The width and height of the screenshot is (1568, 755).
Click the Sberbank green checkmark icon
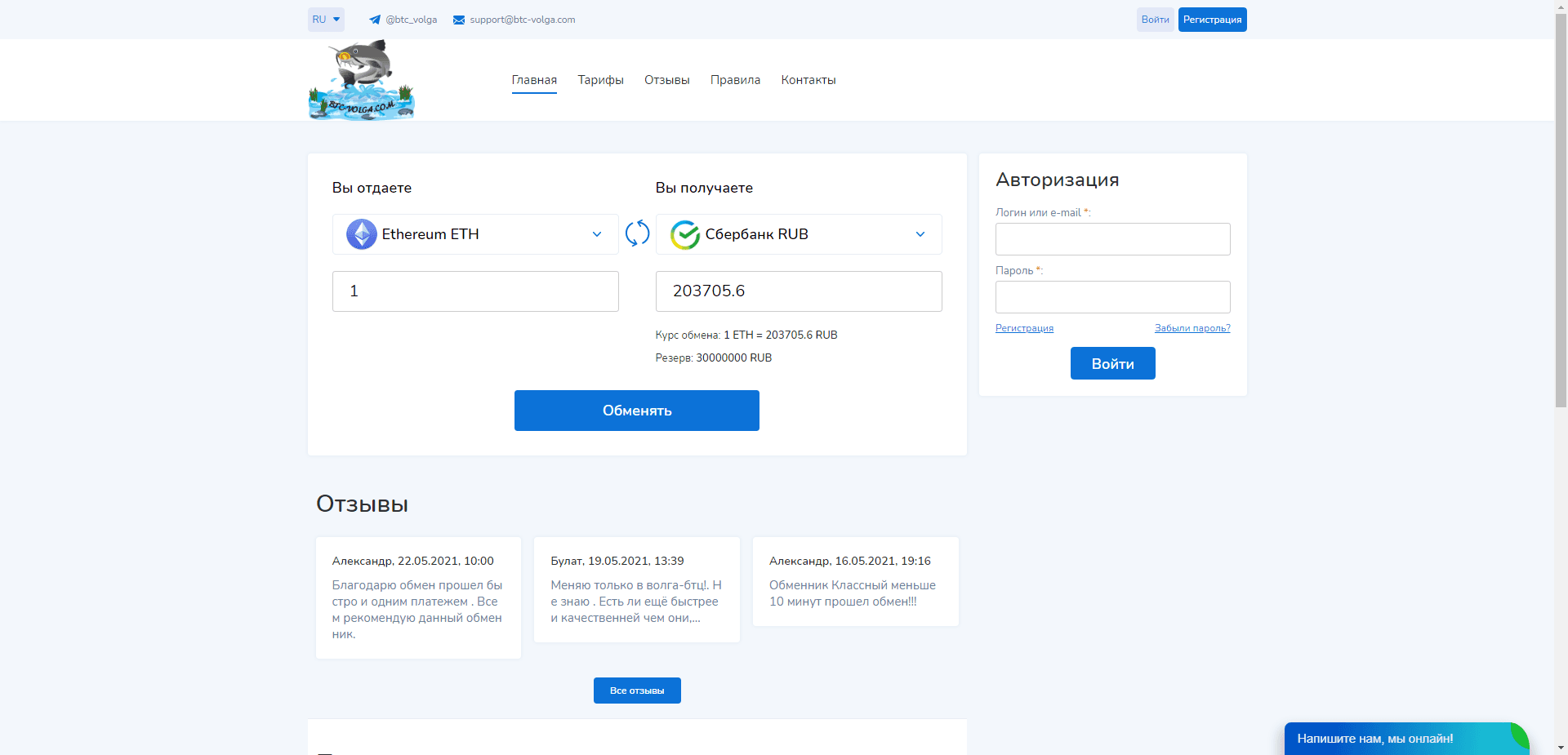pos(685,235)
